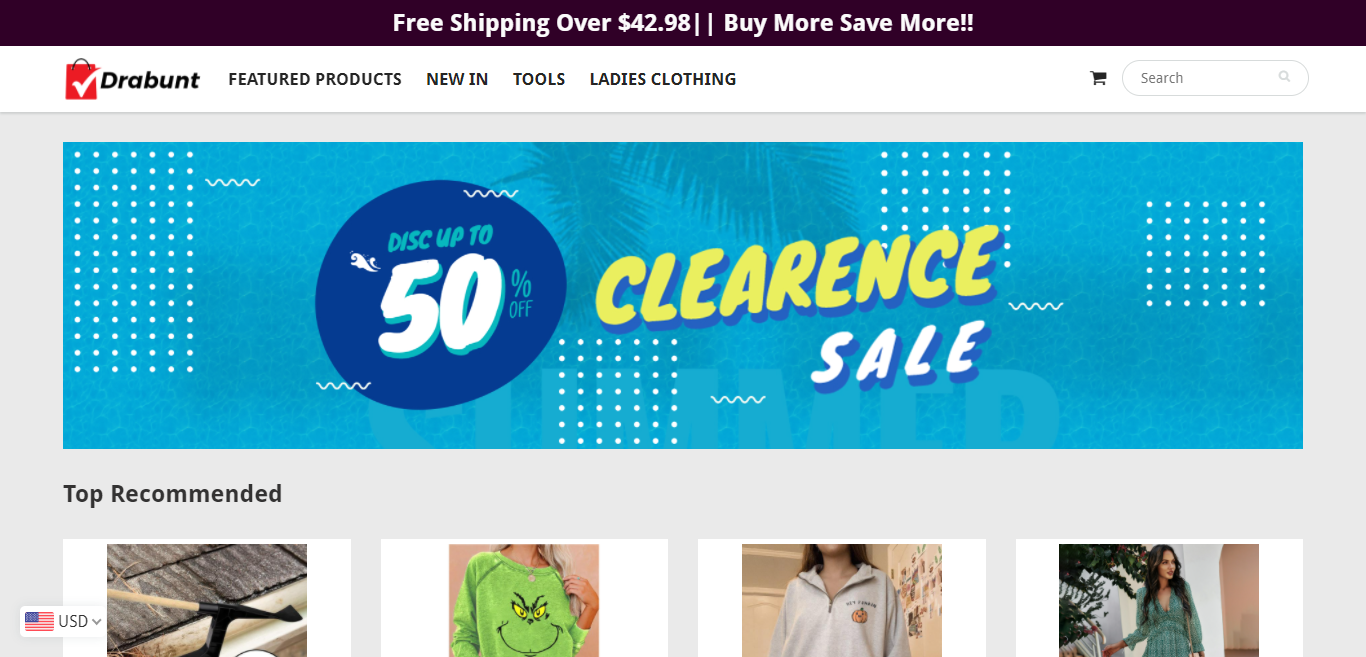1366x657 pixels.
Task: Go to New In section
Action: pyautogui.click(x=457, y=79)
